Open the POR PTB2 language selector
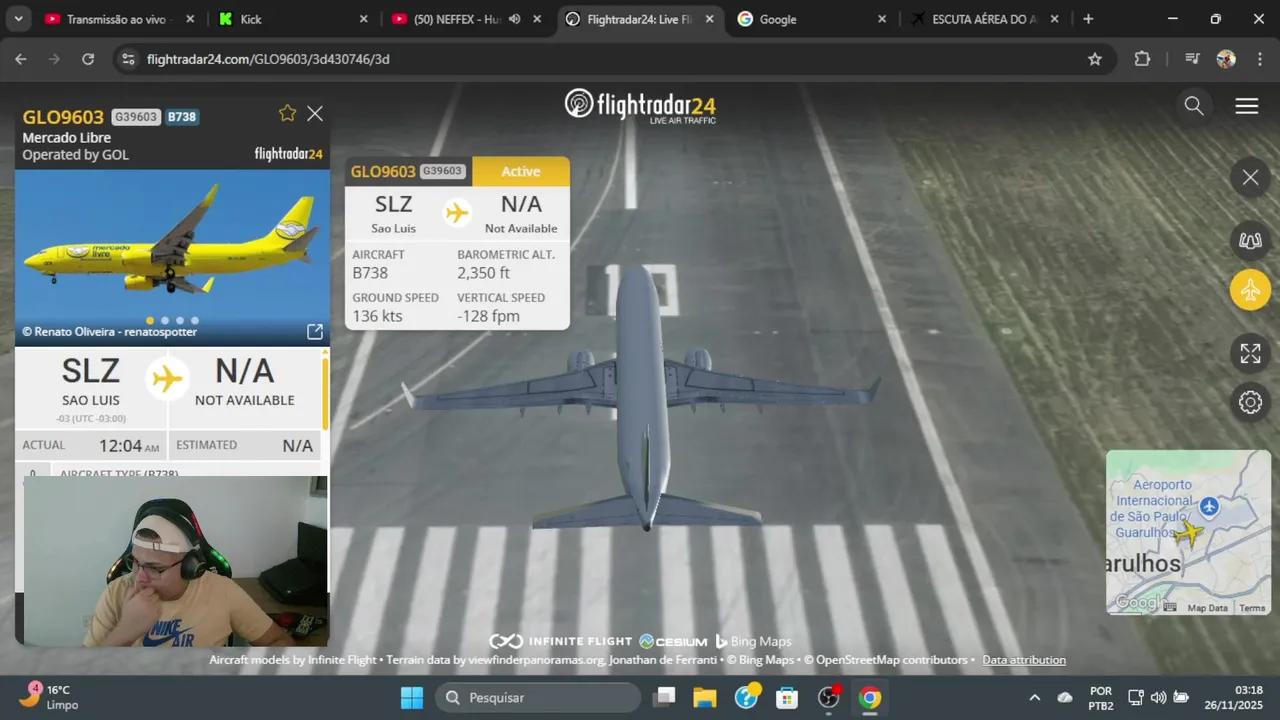Viewport: 1280px width, 720px height. (x=1100, y=698)
